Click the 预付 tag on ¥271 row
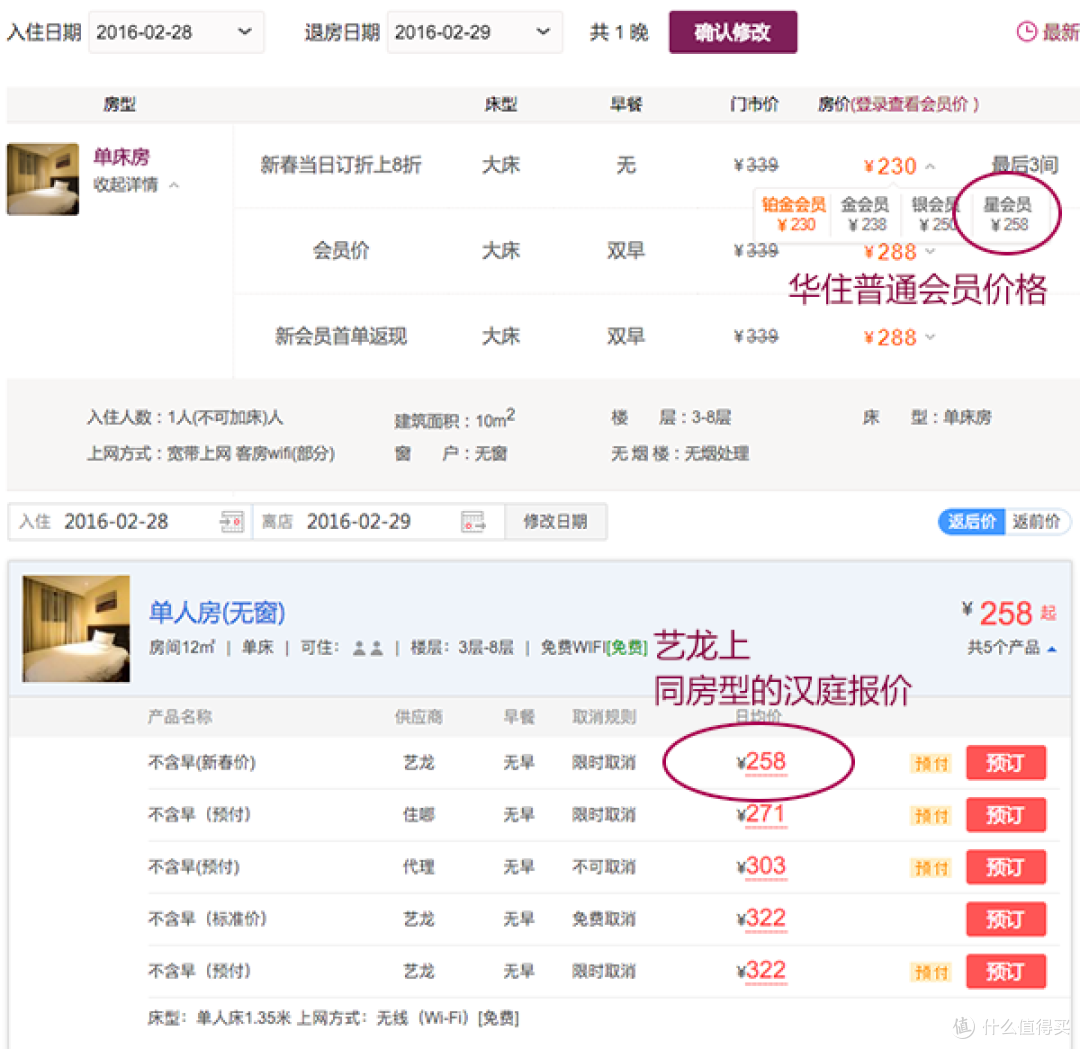This screenshot has width=1080, height=1049. pyautogui.click(x=931, y=816)
